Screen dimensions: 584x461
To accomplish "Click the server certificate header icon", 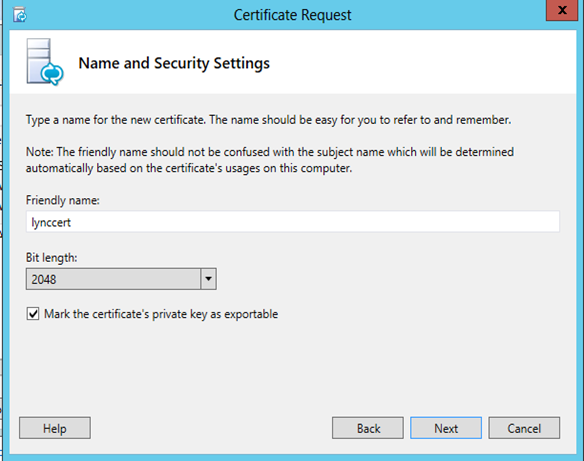I will pyautogui.click(x=45, y=62).
